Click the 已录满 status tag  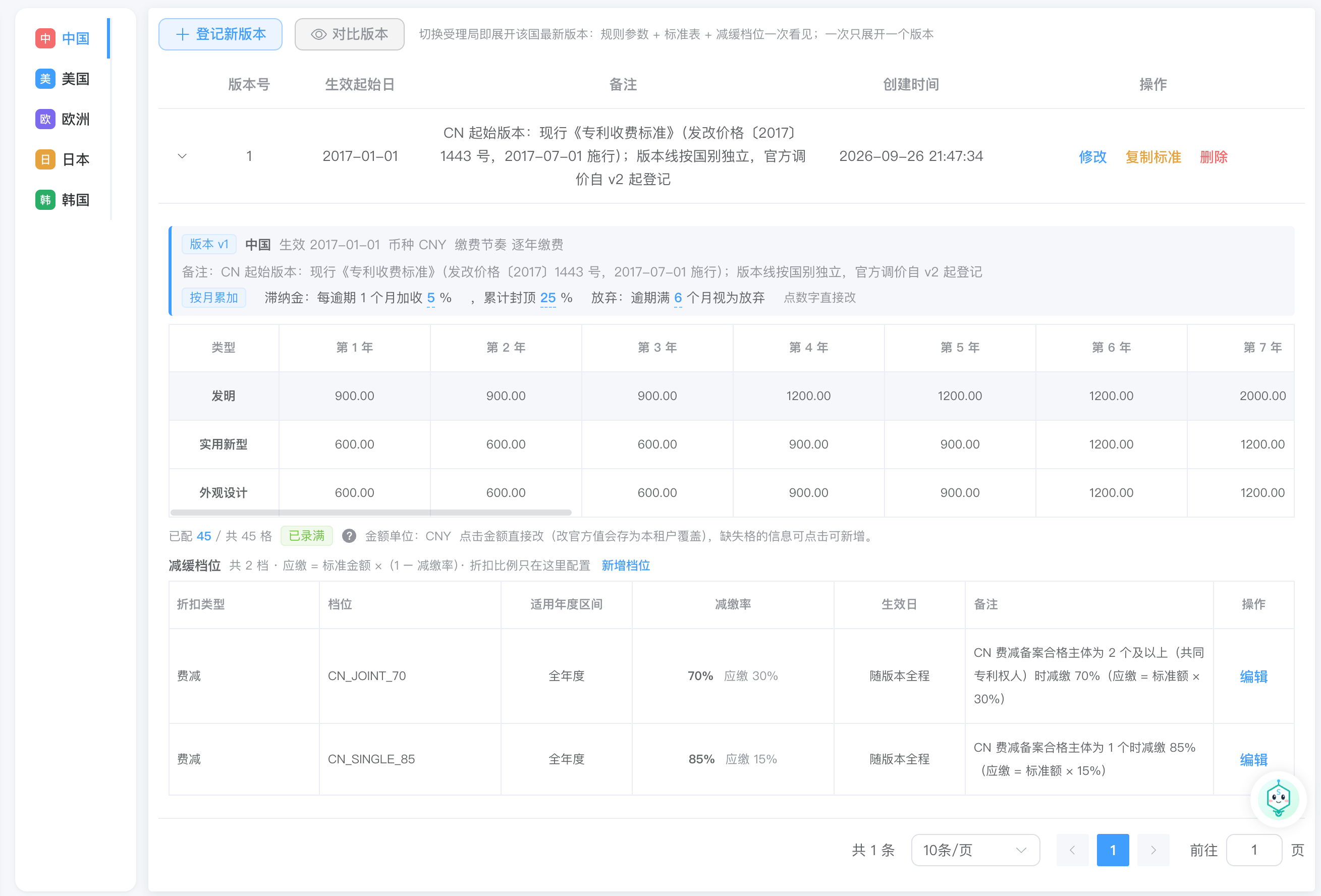[x=306, y=536]
